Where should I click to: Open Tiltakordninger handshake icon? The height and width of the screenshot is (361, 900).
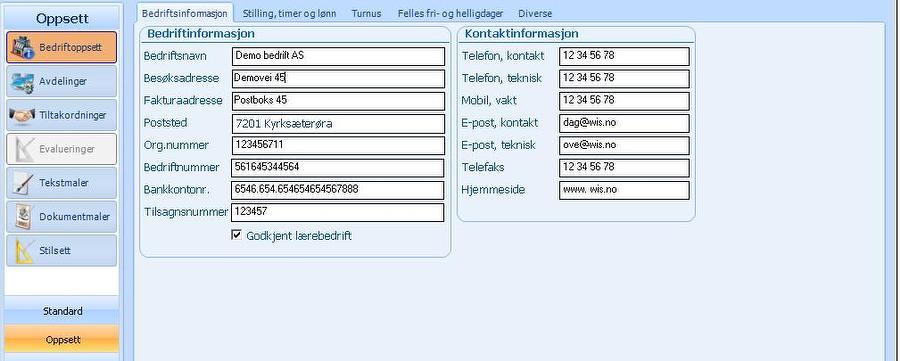22,115
